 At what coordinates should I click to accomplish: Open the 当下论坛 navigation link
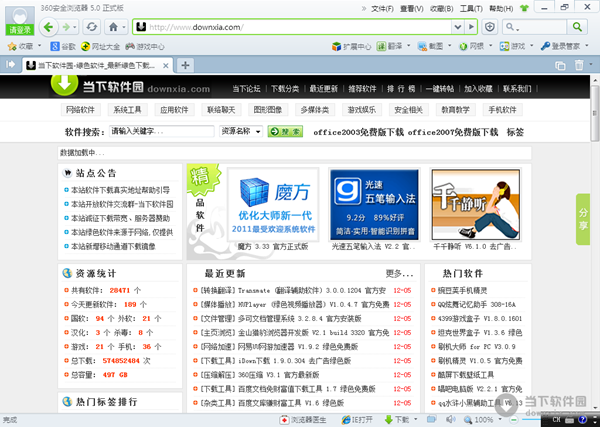tap(246, 88)
